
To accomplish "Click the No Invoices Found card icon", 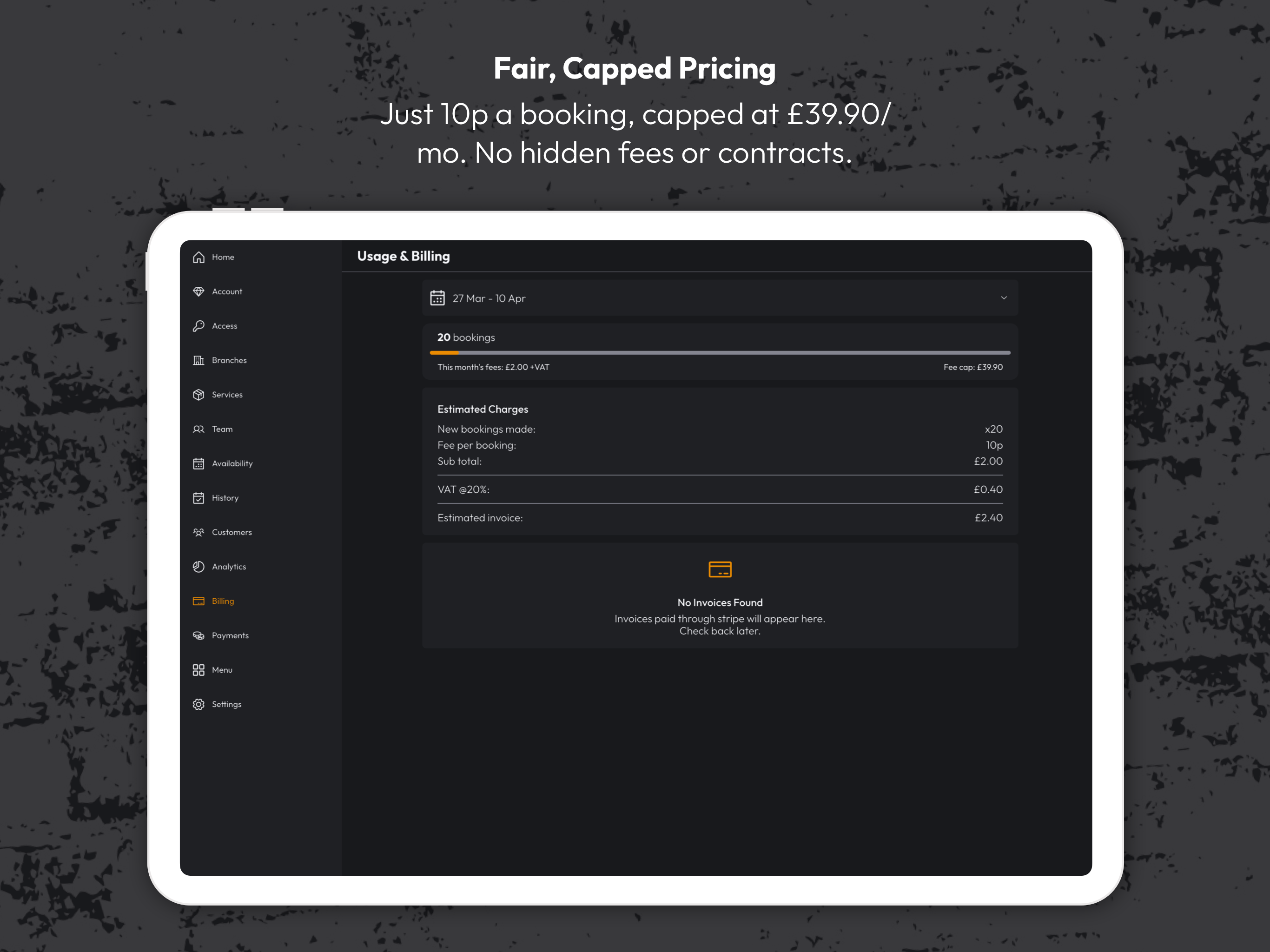I will click(x=720, y=569).
